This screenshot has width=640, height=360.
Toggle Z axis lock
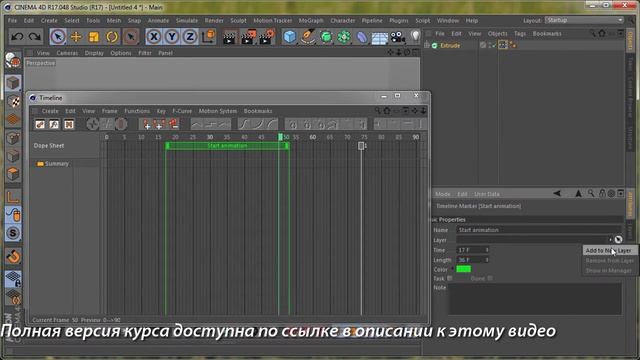tap(190, 37)
